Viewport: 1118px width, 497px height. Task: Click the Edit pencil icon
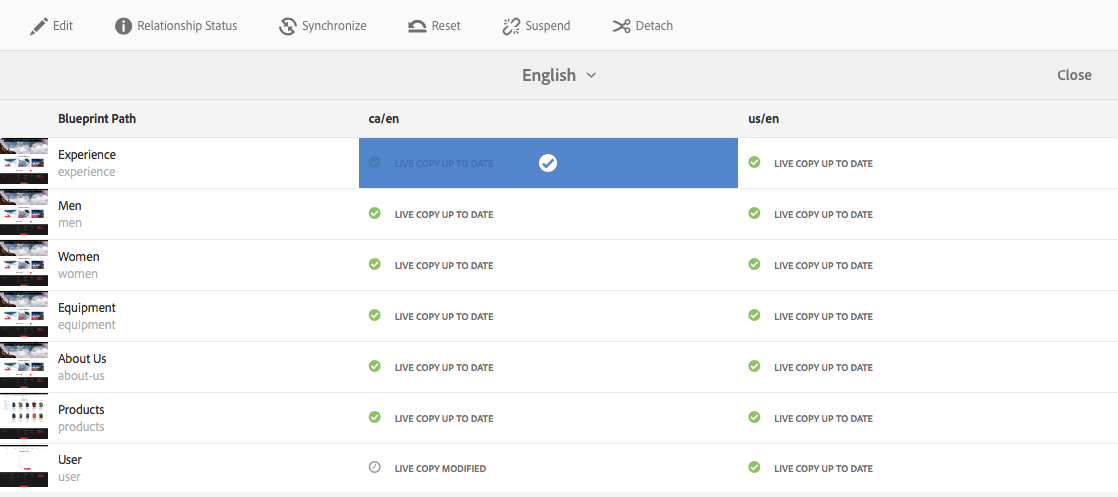click(x=39, y=26)
